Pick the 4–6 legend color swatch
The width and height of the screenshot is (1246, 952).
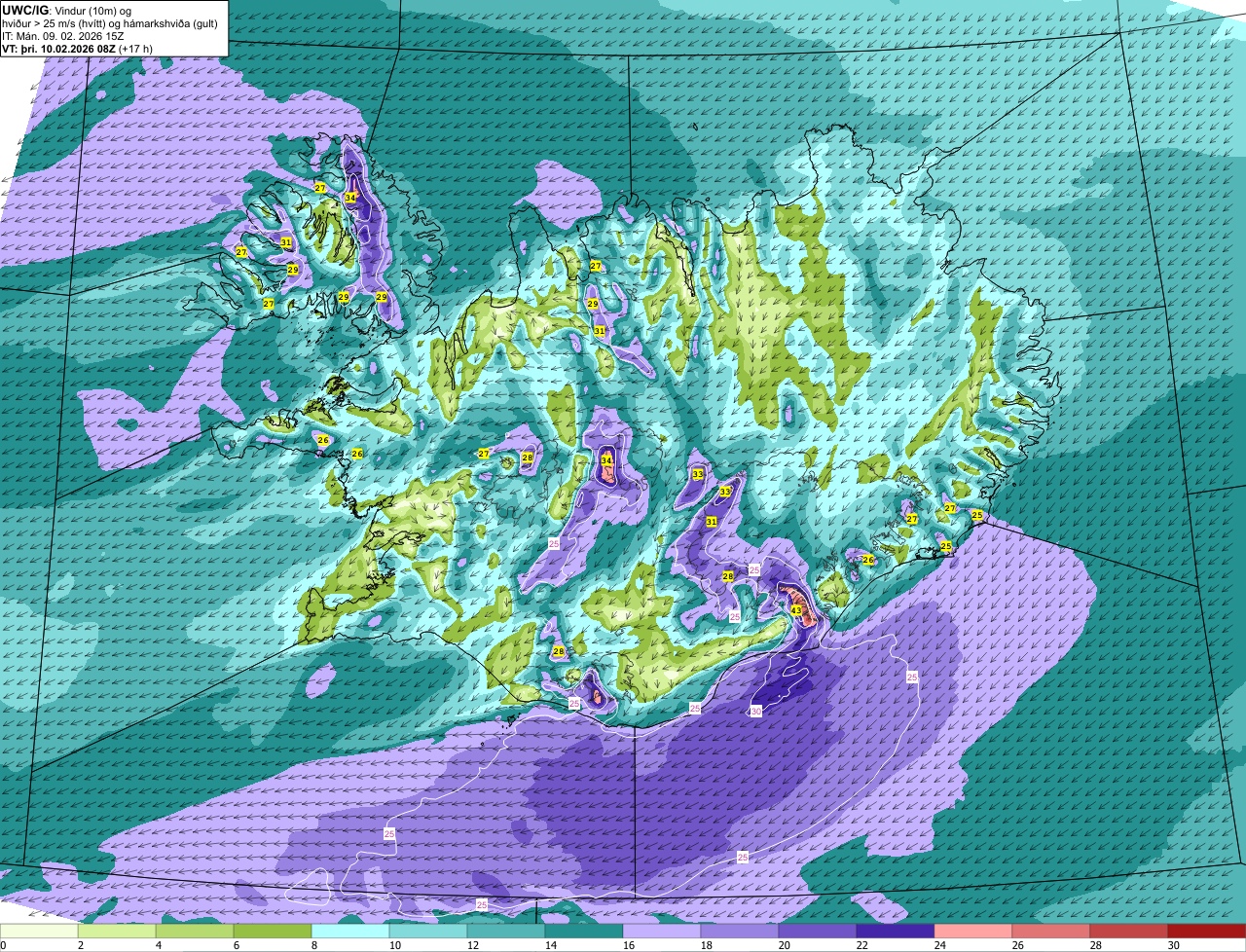pos(195,932)
